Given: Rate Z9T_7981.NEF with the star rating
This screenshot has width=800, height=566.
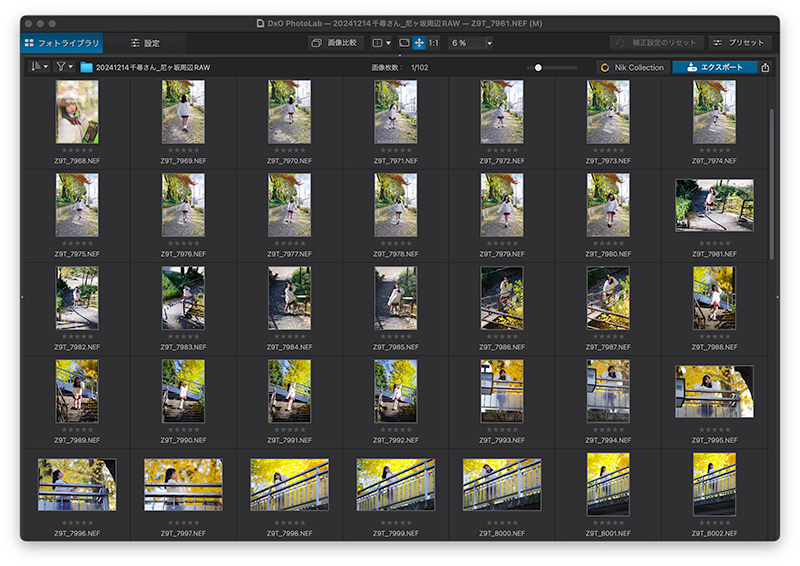Looking at the screenshot, I should point(714,243).
